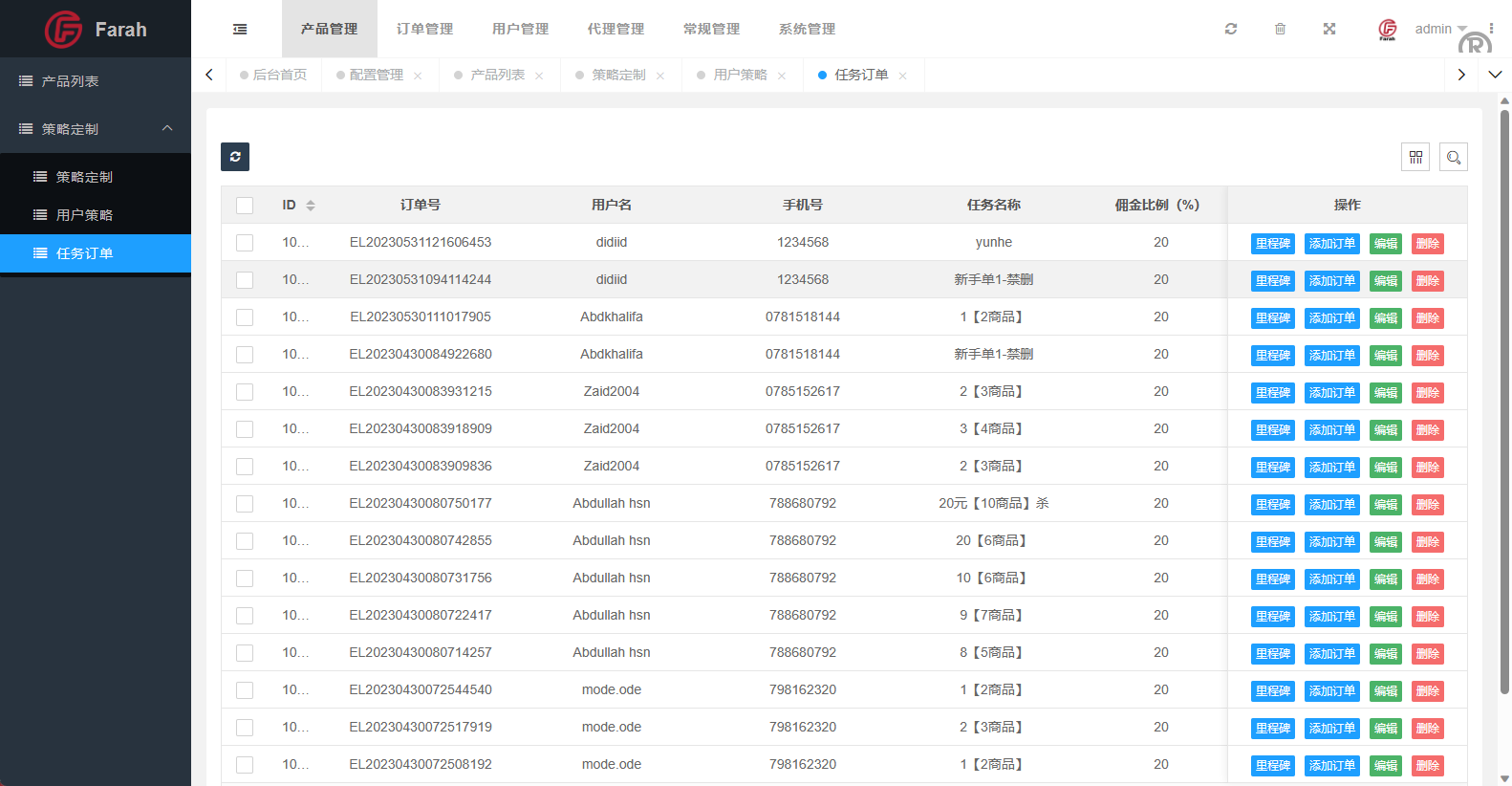Viewport: 1512px width, 786px height.
Task: Check the box for order EL20230531121606453
Action: click(245, 243)
